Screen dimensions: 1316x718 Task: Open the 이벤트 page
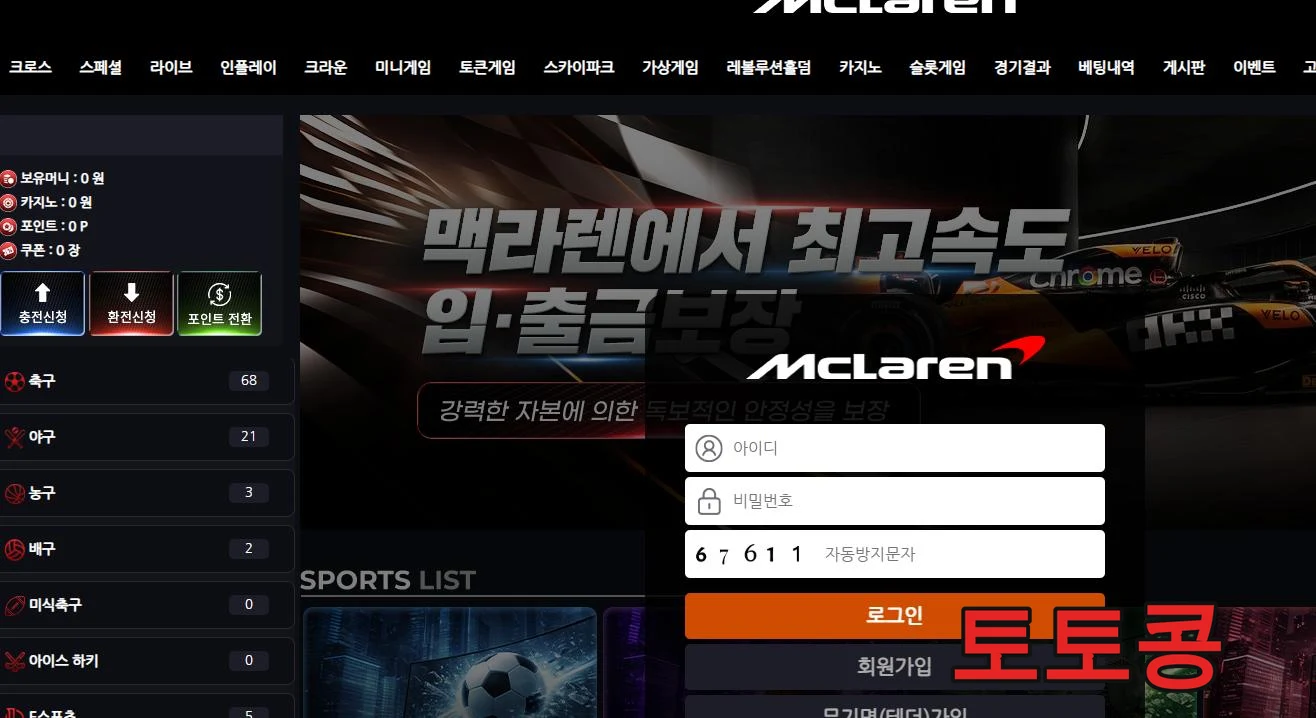(1254, 68)
